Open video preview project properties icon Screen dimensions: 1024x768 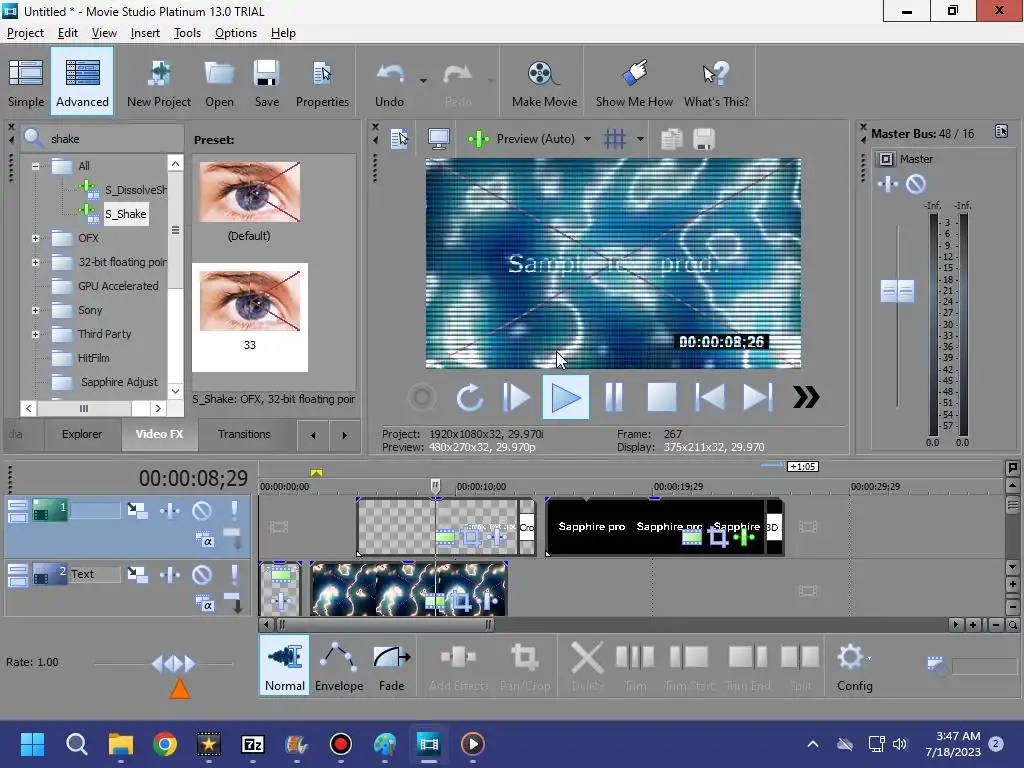[x=399, y=138]
